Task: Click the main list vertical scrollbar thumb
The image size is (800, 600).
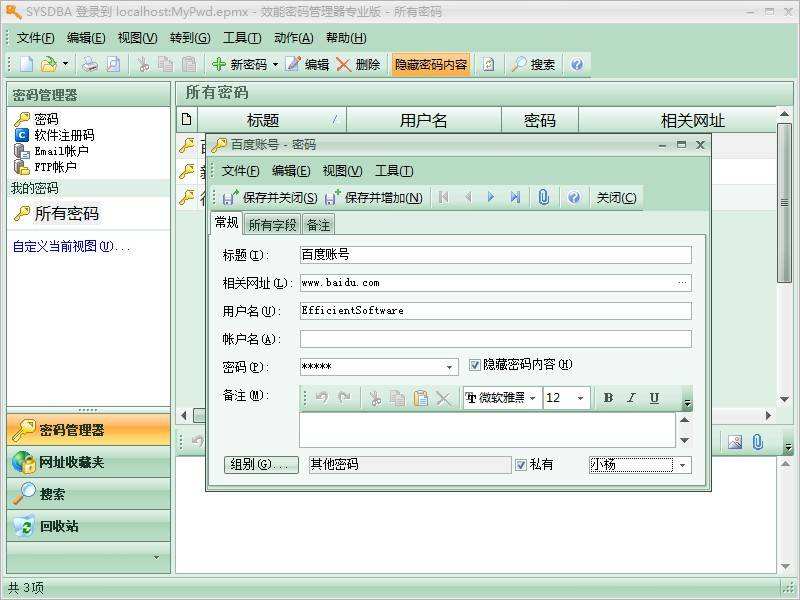Action: click(784, 203)
